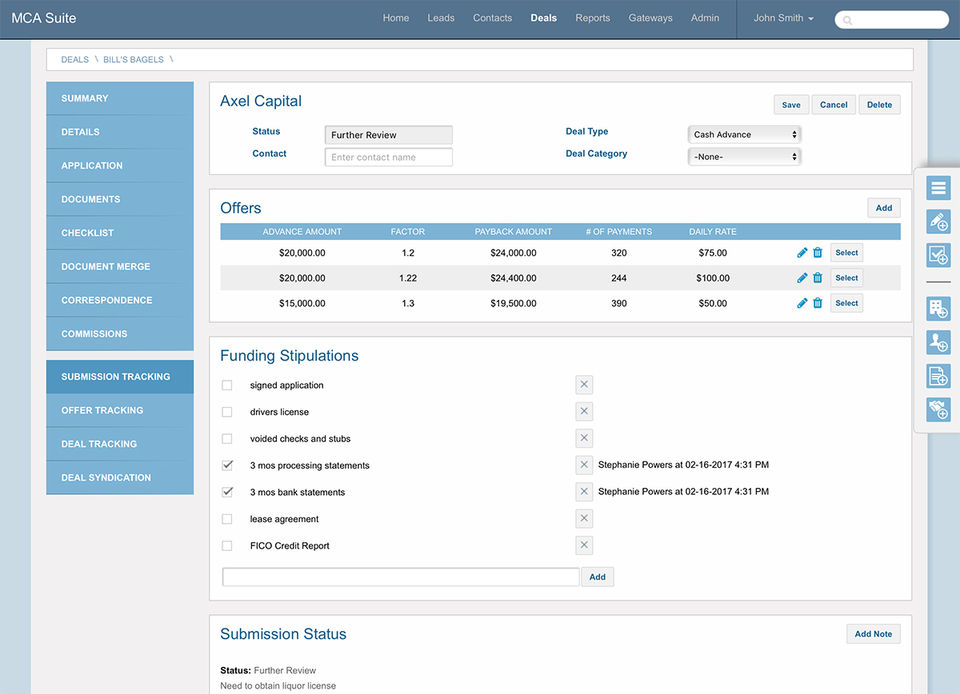Screen dimensions: 960x694
Task: Tick the lease agreement checkbox
Action: pos(227,519)
